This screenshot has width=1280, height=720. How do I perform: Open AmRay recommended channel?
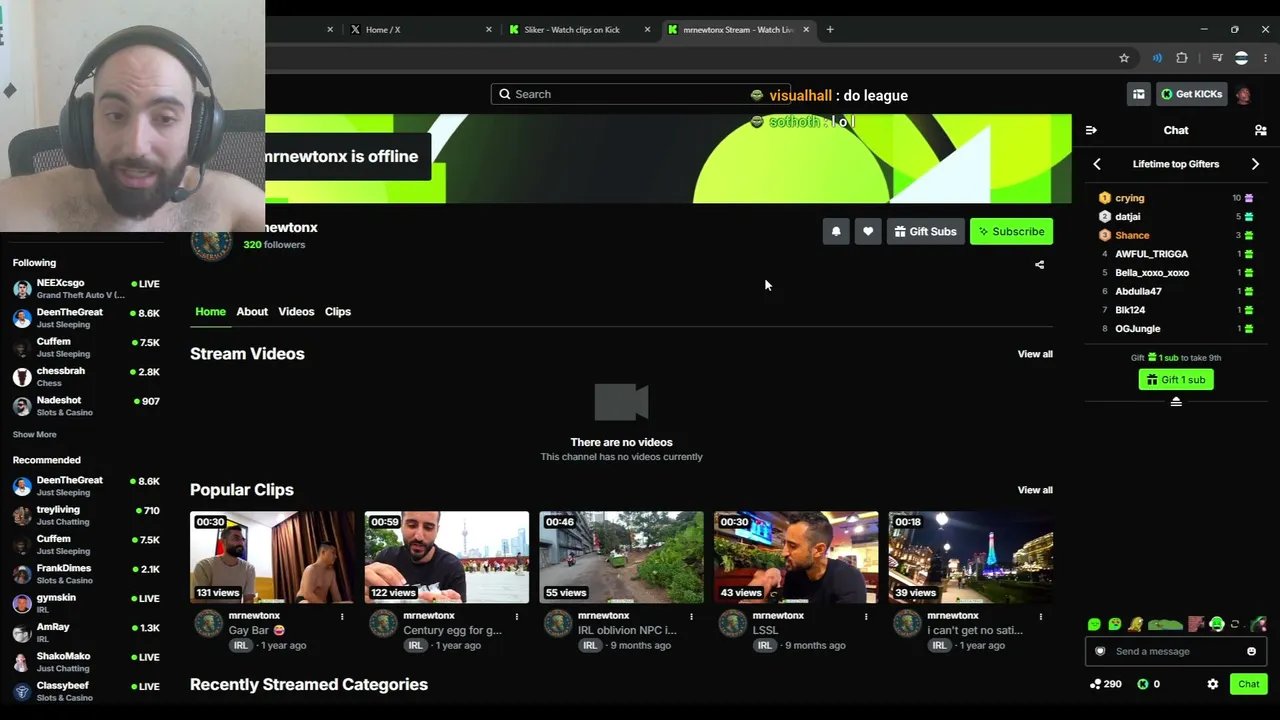coord(86,632)
